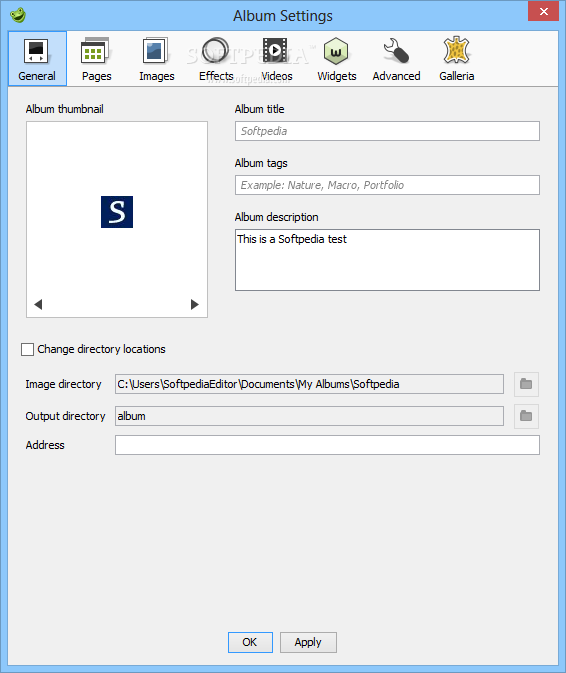Select the Effects tab
566x673 pixels.
click(x=216, y=58)
